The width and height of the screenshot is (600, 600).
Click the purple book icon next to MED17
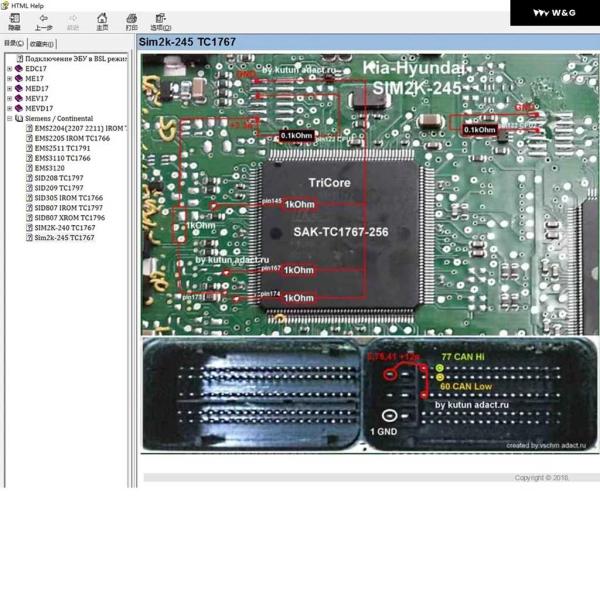19,88
